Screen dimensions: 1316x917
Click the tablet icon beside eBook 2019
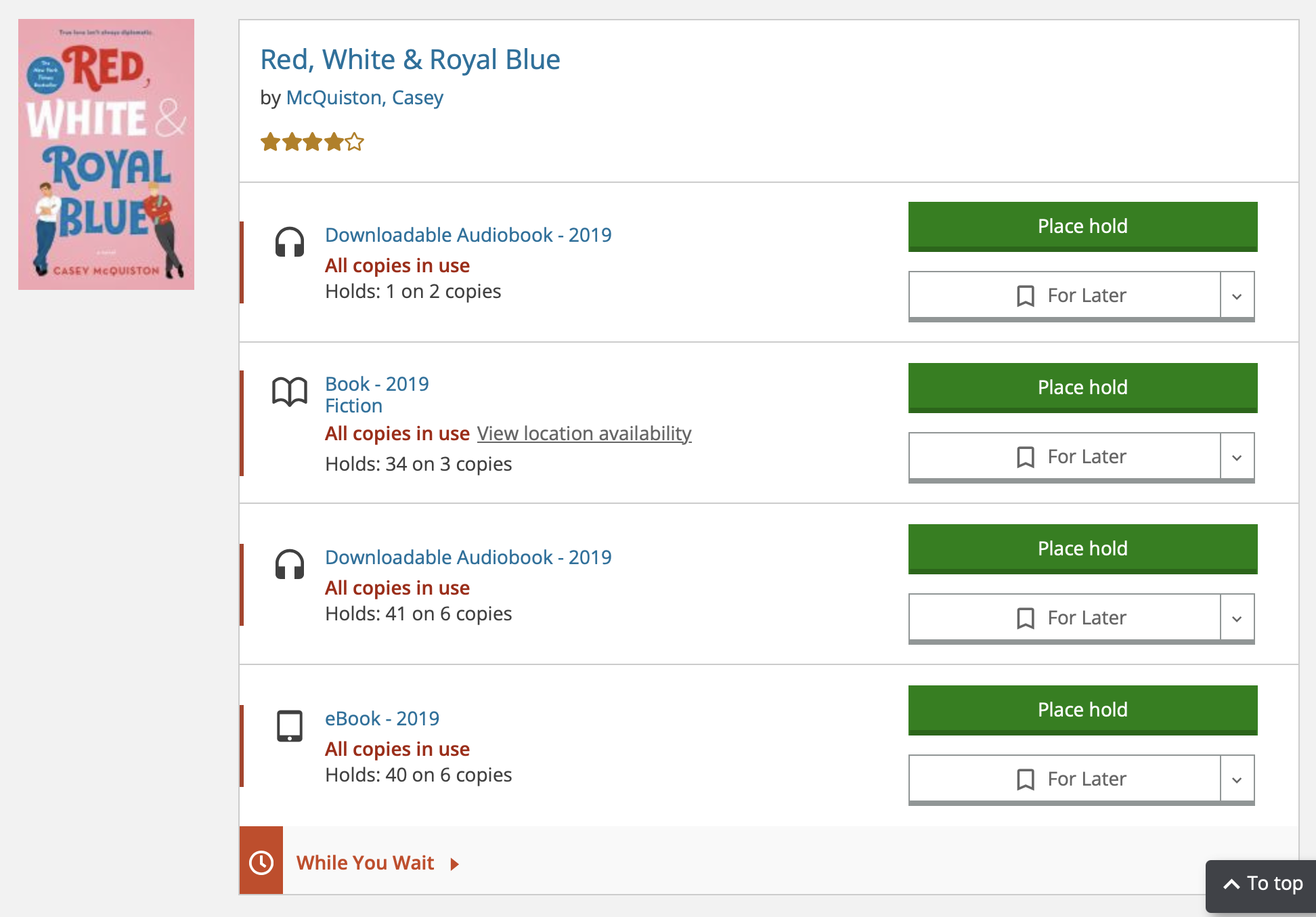290,726
